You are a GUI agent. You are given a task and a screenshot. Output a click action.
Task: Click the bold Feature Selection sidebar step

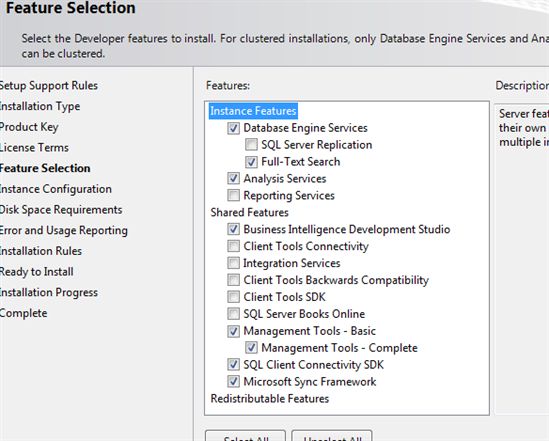tap(45, 168)
